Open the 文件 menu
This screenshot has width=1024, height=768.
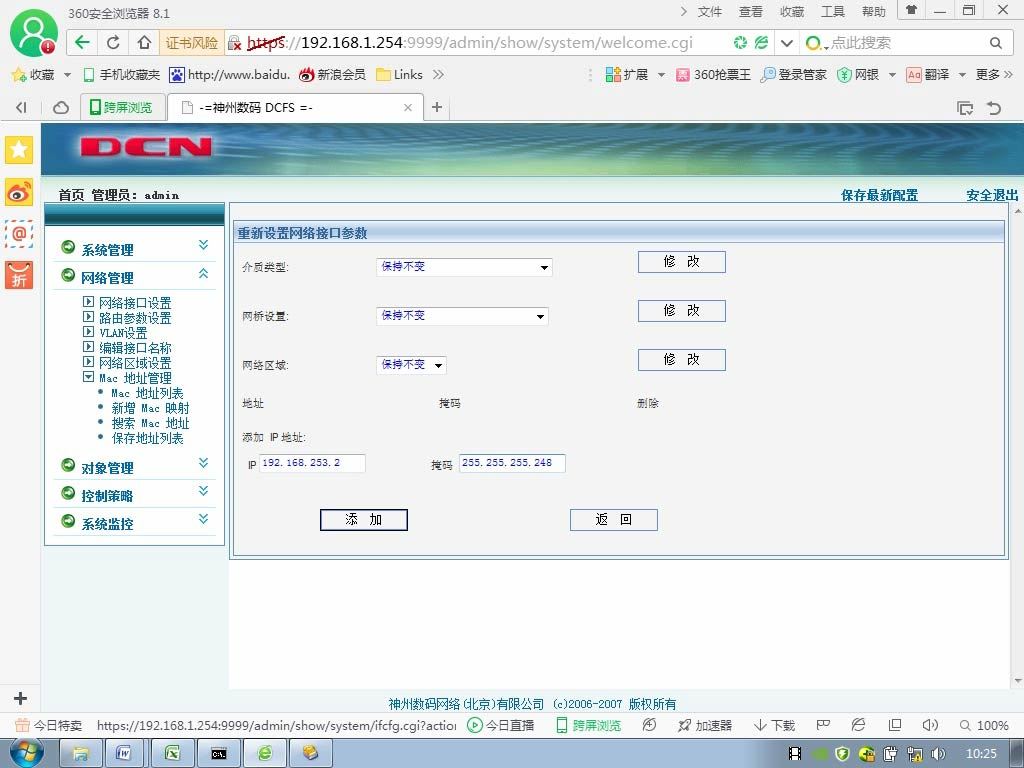tap(709, 12)
